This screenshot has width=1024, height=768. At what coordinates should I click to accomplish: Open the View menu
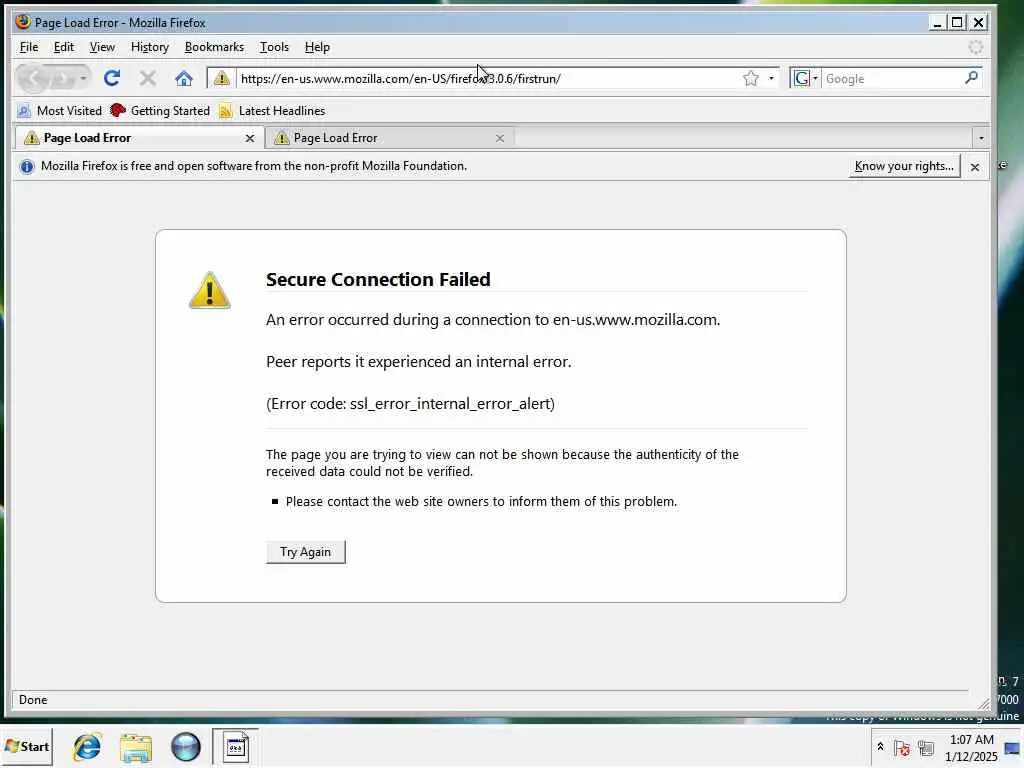(102, 47)
